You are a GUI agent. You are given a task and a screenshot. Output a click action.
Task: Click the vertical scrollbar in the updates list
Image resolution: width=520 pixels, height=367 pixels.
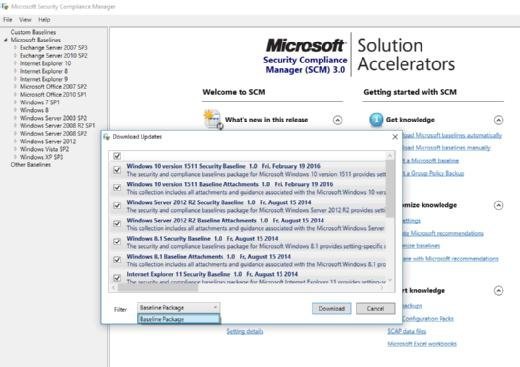[x=389, y=188]
